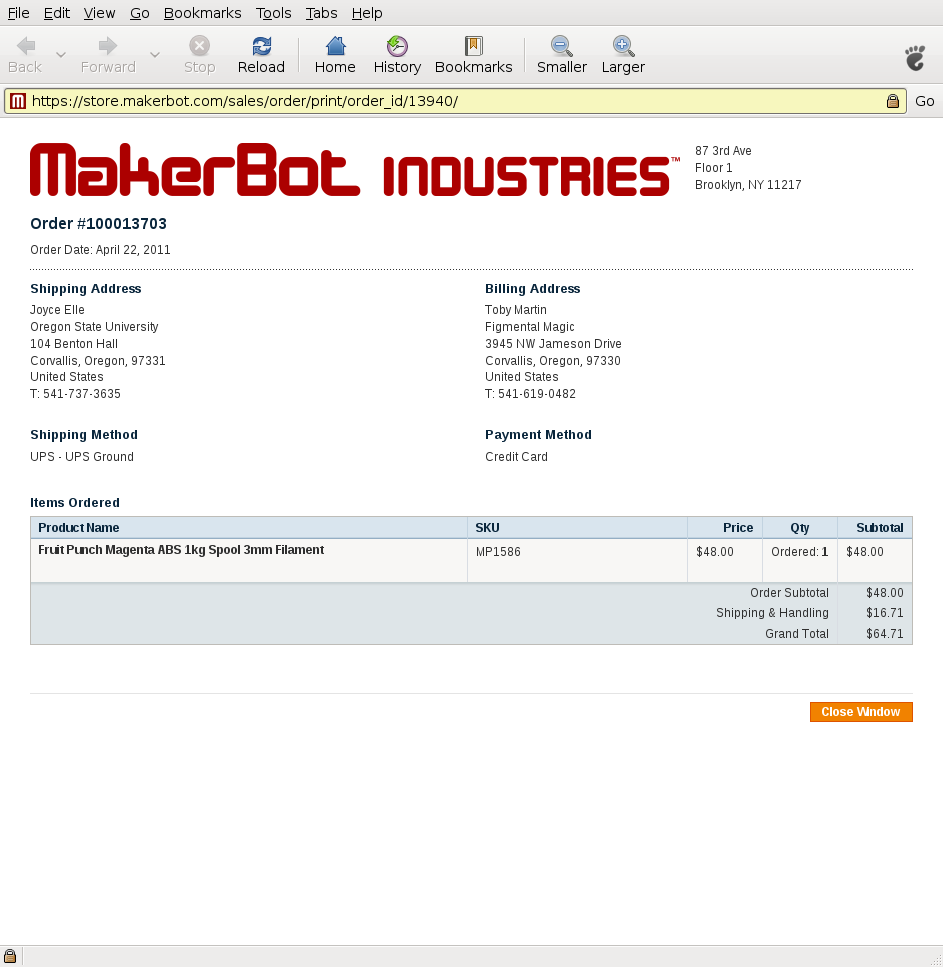Click UPS - UPS Ground text

point(82,456)
